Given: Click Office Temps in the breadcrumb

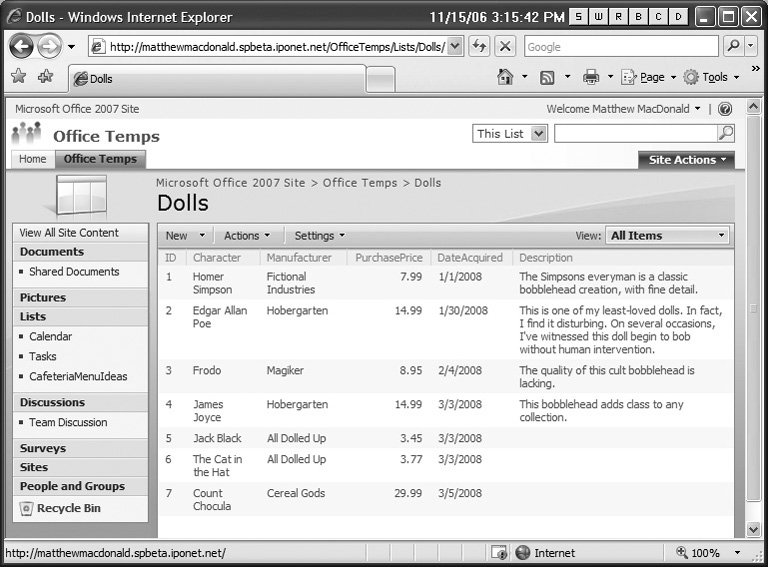Looking at the screenshot, I should pyautogui.click(x=360, y=183).
